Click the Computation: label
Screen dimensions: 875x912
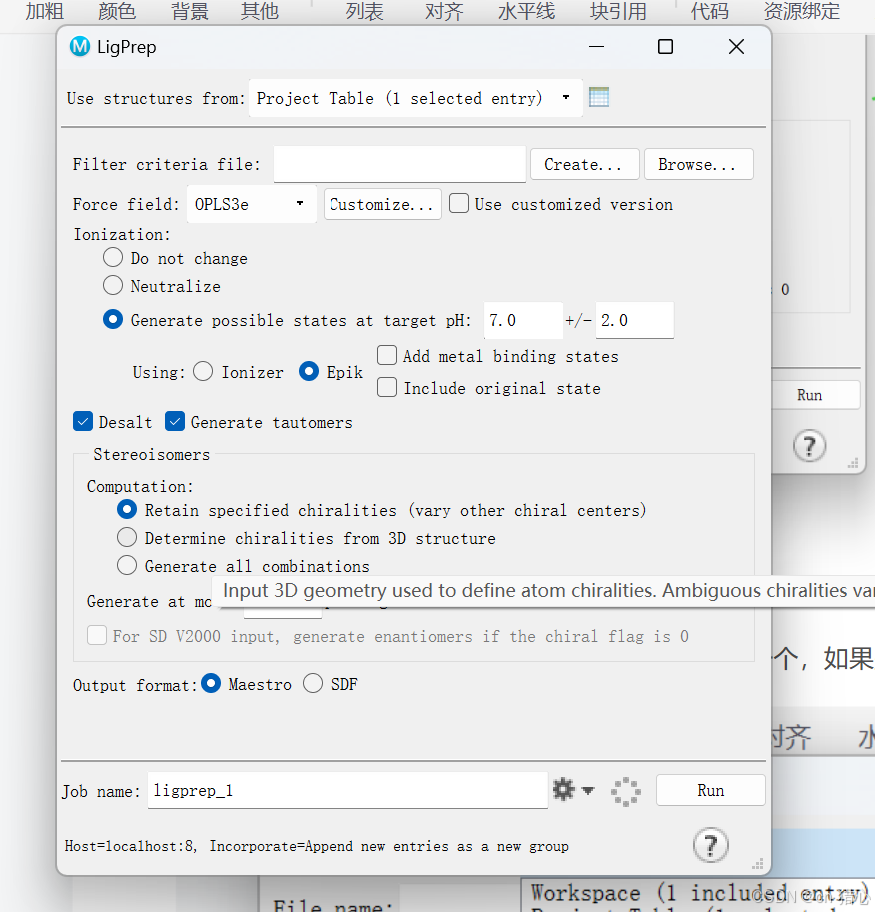pos(140,486)
